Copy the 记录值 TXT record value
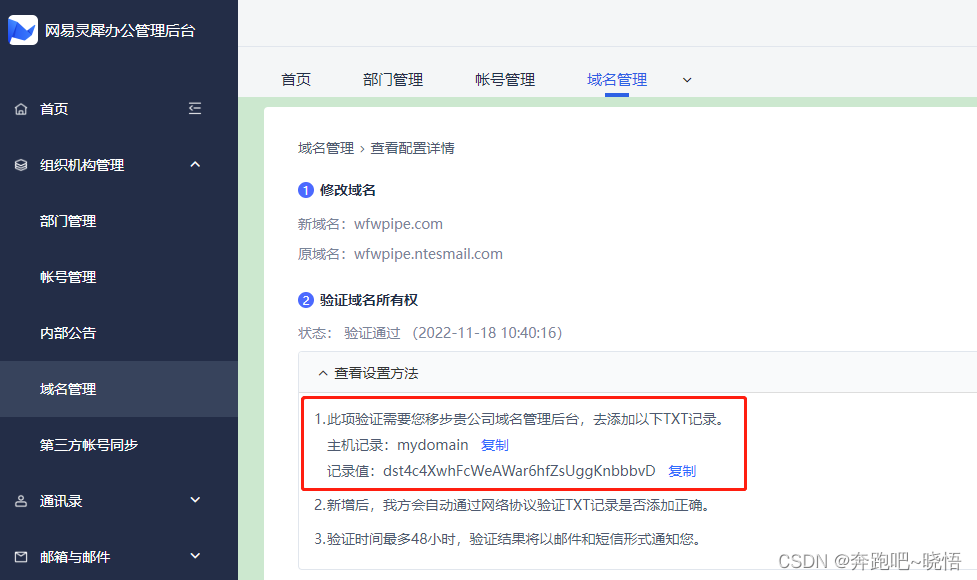Viewport: 977px width, 580px height. (x=682, y=471)
